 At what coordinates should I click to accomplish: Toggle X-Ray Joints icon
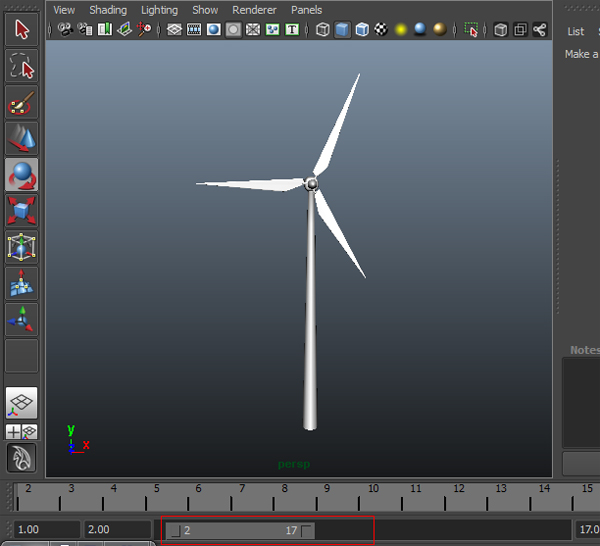pyautogui.click(x=540, y=29)
